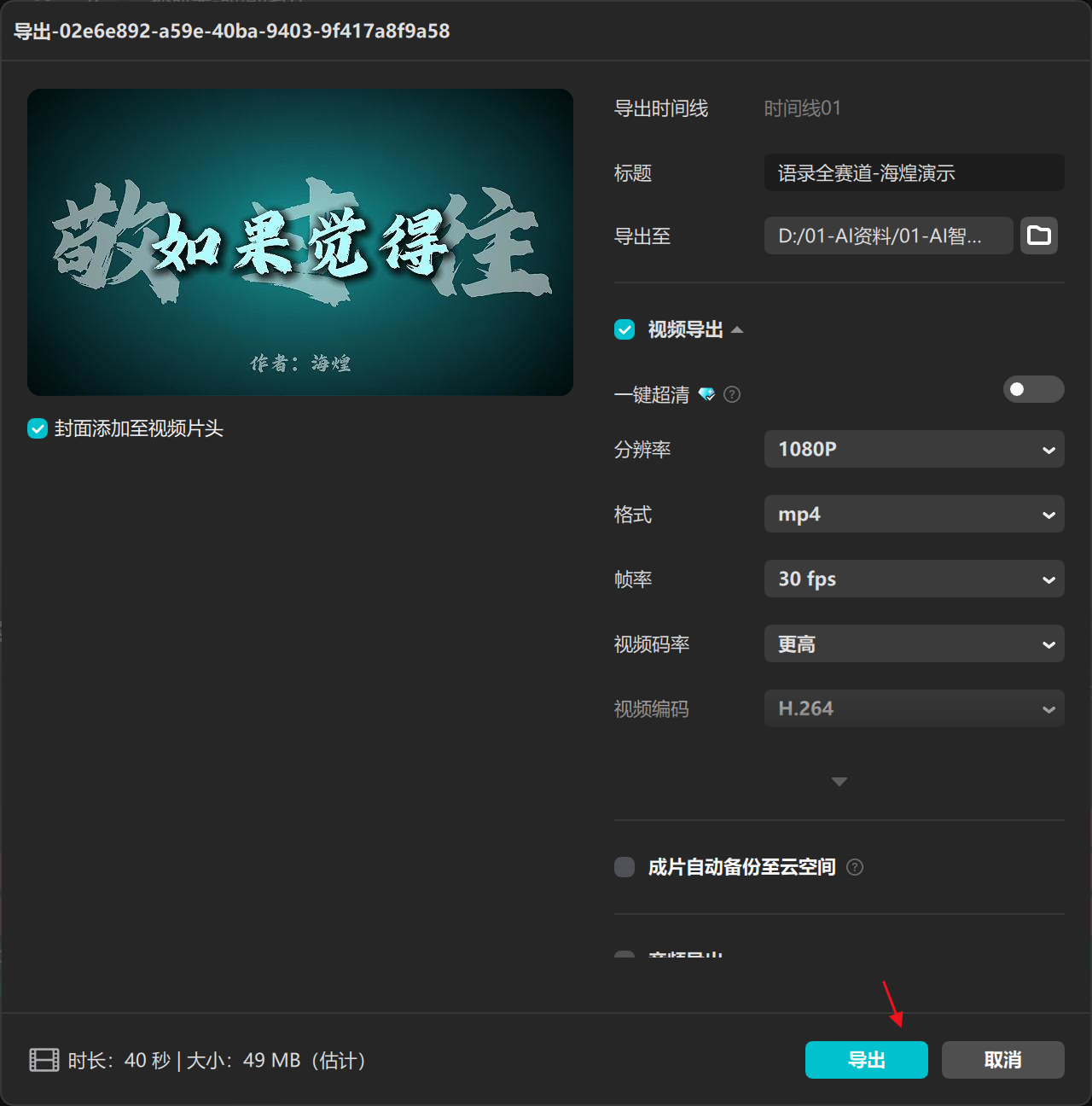
Task: Disable the 视频导出 checkbox
Action: click(624, 329)
